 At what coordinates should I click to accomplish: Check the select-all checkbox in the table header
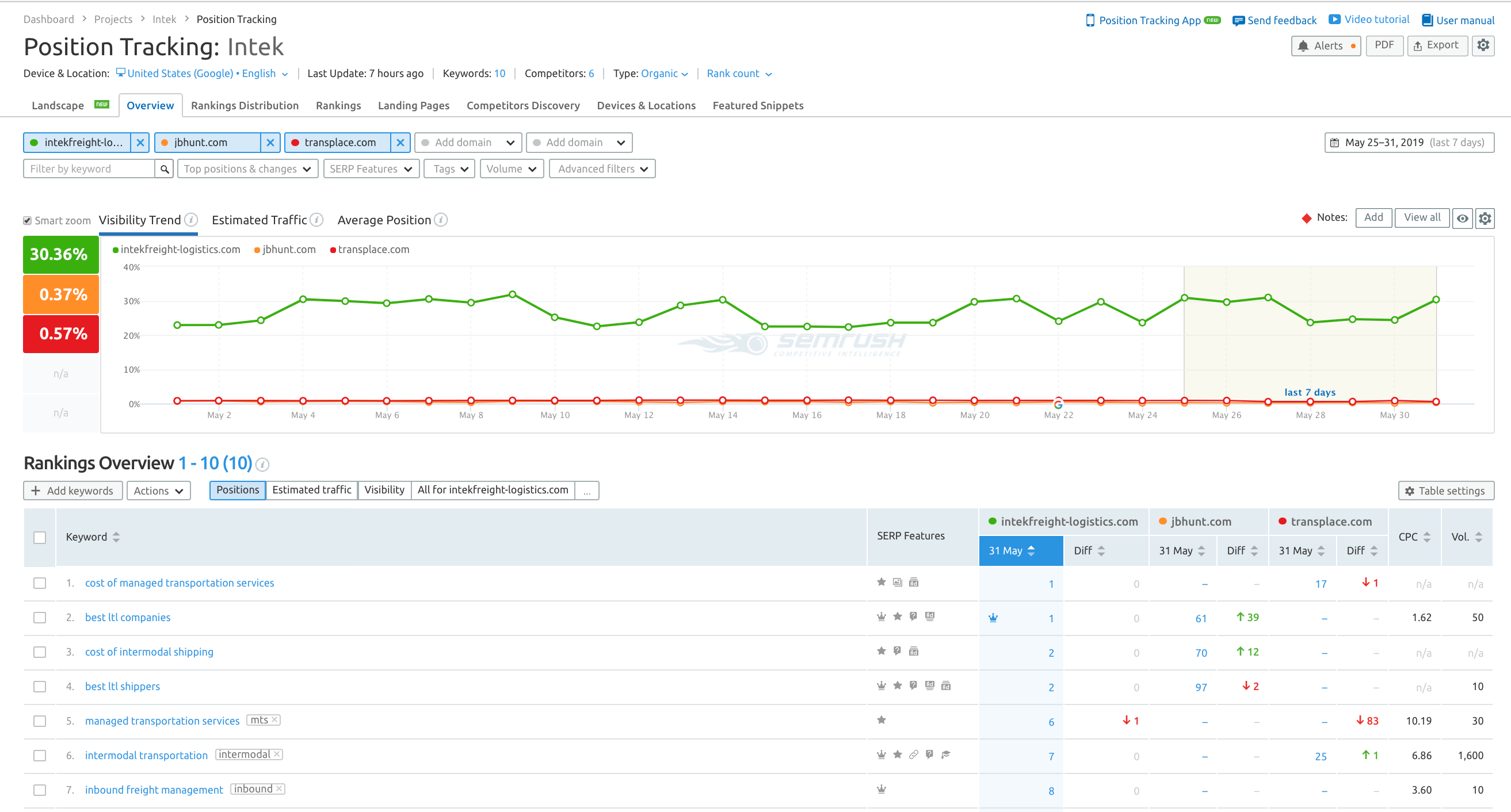(x=39, y=537)
